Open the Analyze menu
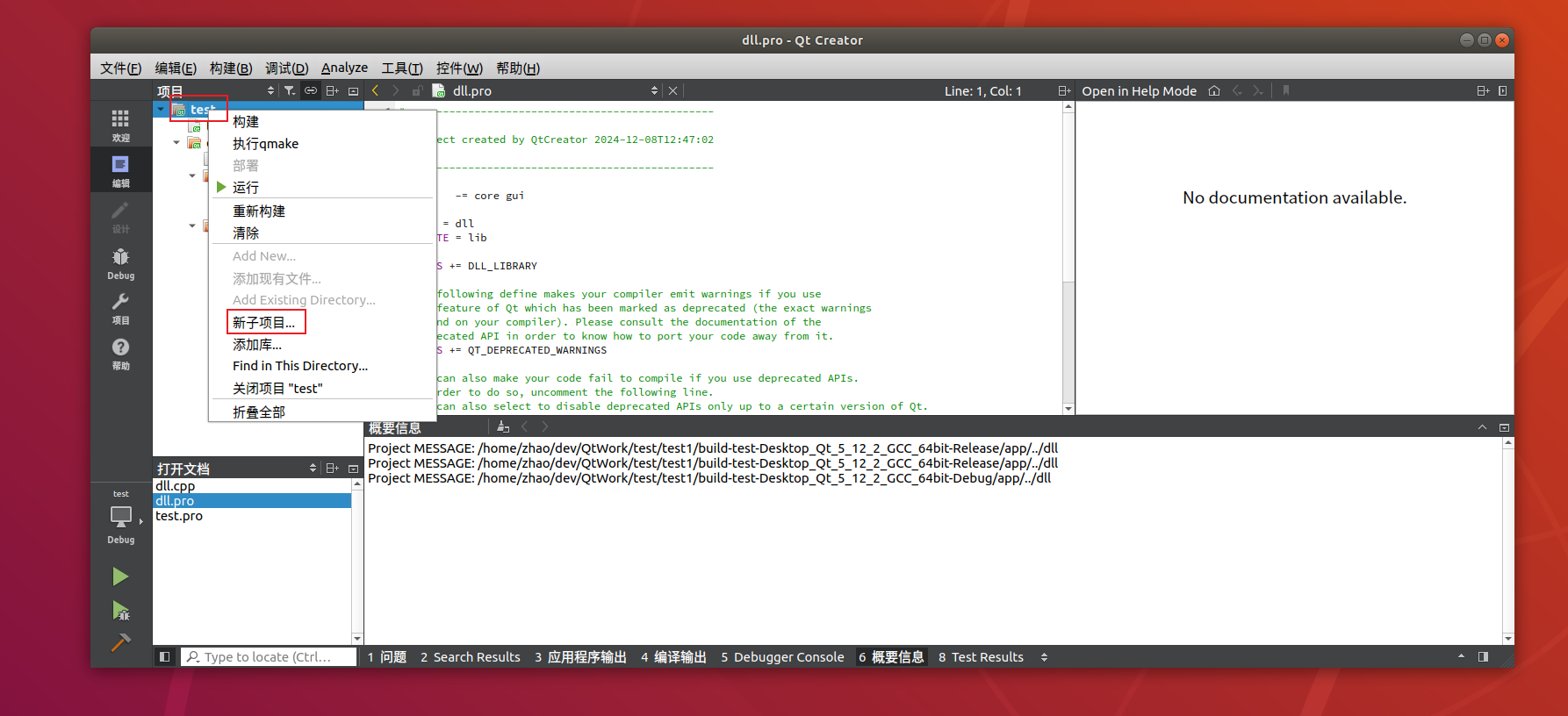1568x716 pixels. click(x=344, y=68)
